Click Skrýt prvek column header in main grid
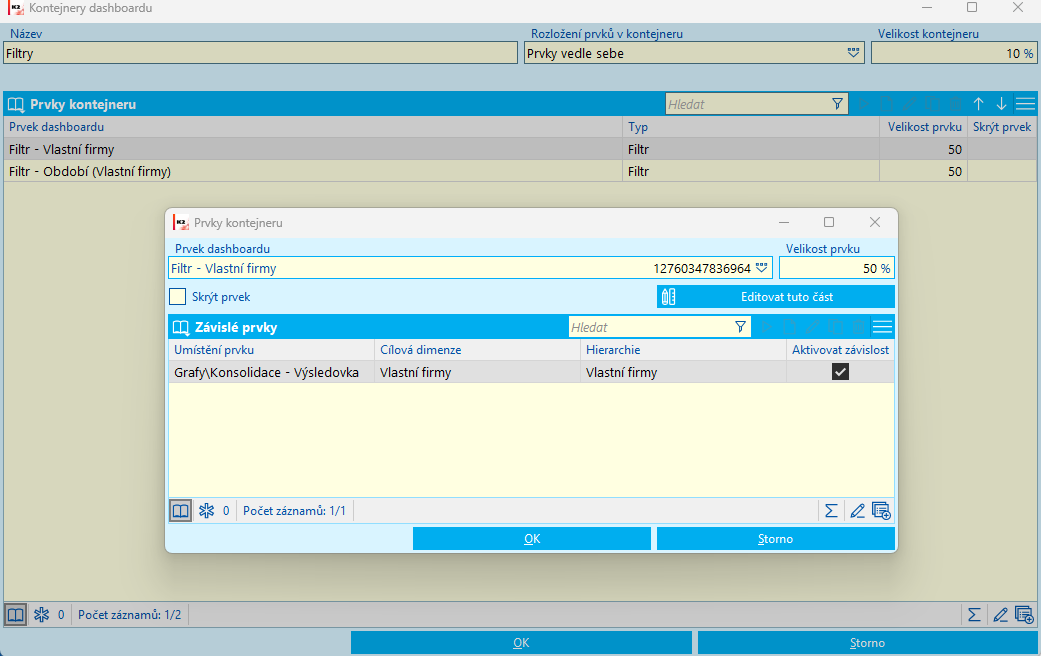1041x656 pixels. pos(1002,127)
